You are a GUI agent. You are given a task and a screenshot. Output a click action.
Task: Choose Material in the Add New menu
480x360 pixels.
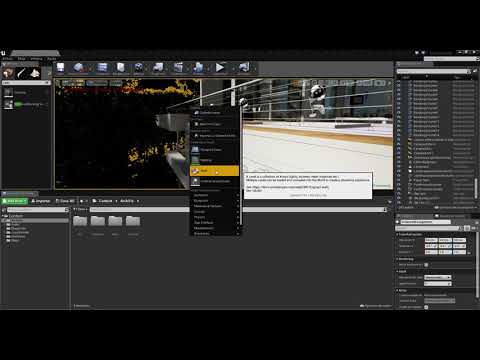point(214,160)
